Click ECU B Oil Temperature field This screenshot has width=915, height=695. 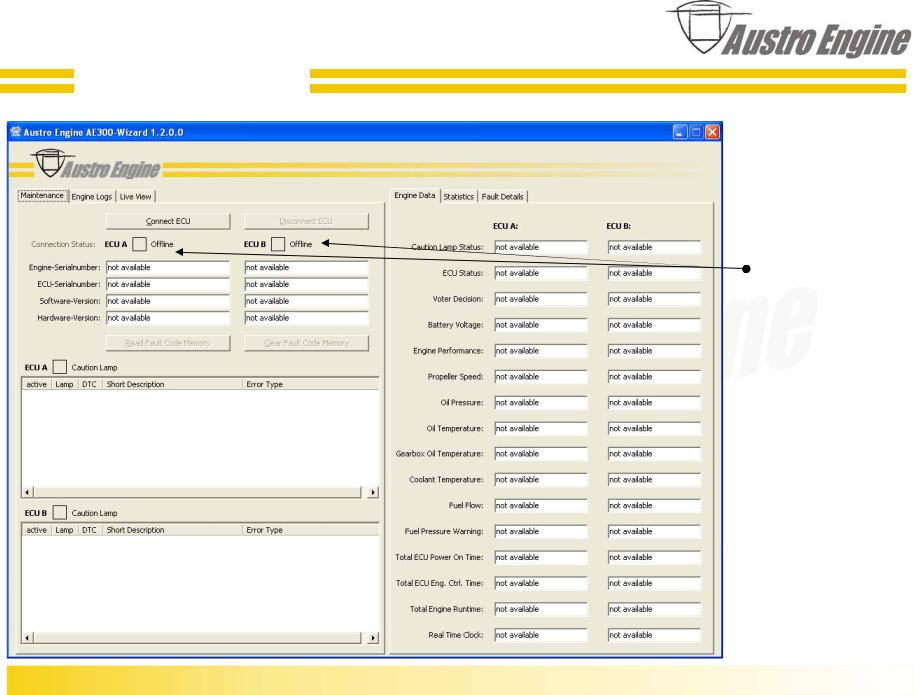point(654,428)
